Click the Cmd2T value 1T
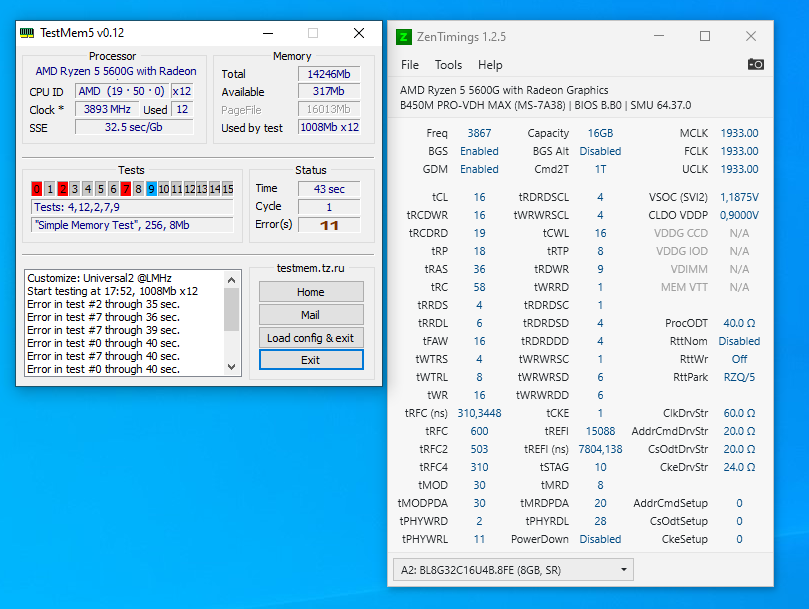 (x=600, y=169)
